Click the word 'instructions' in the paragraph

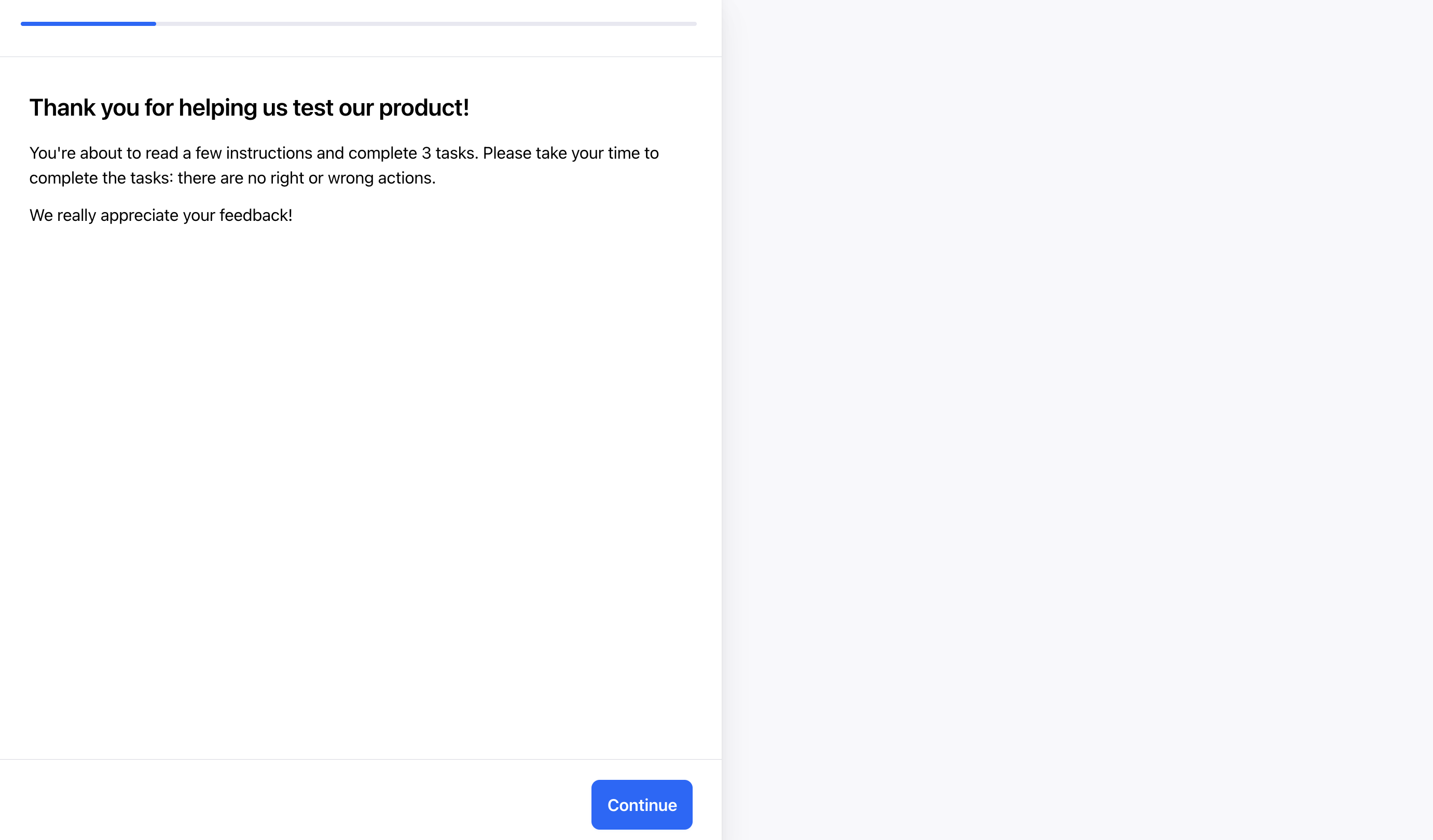269,153
